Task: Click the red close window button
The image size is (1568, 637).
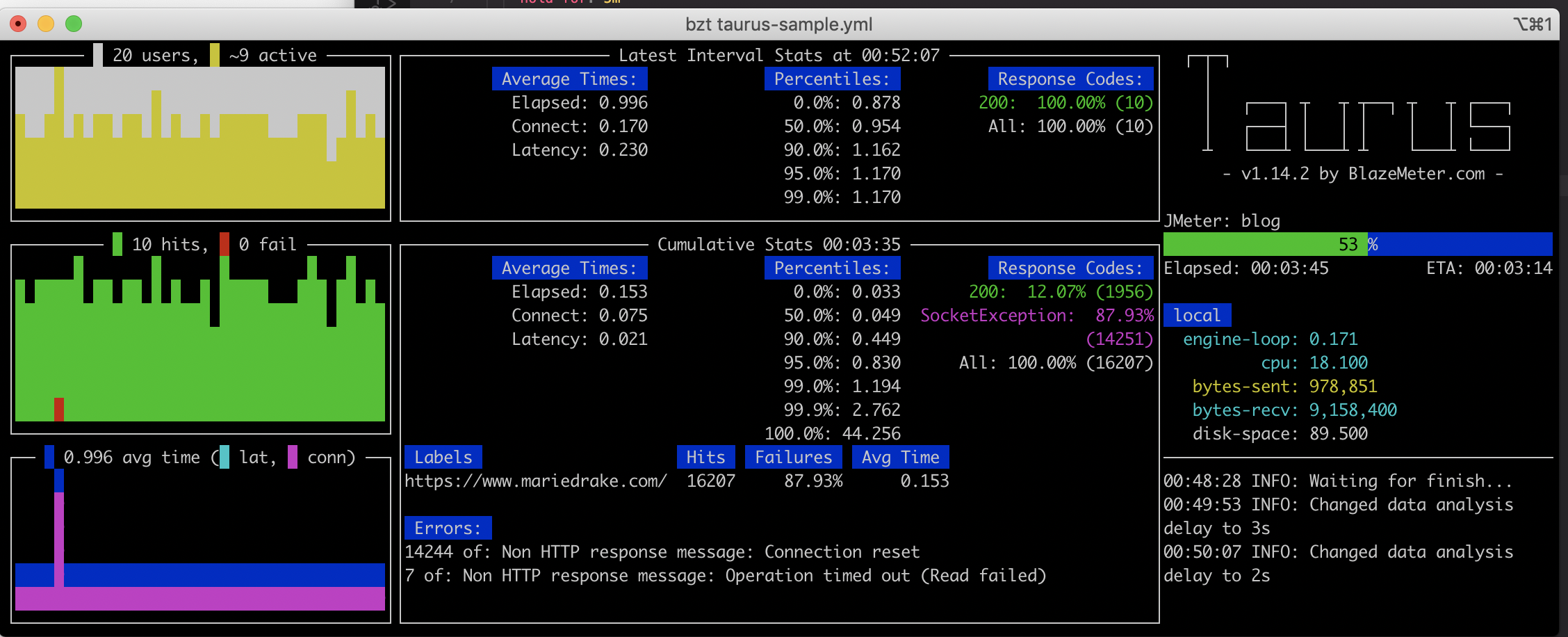Action: point(18,24)
